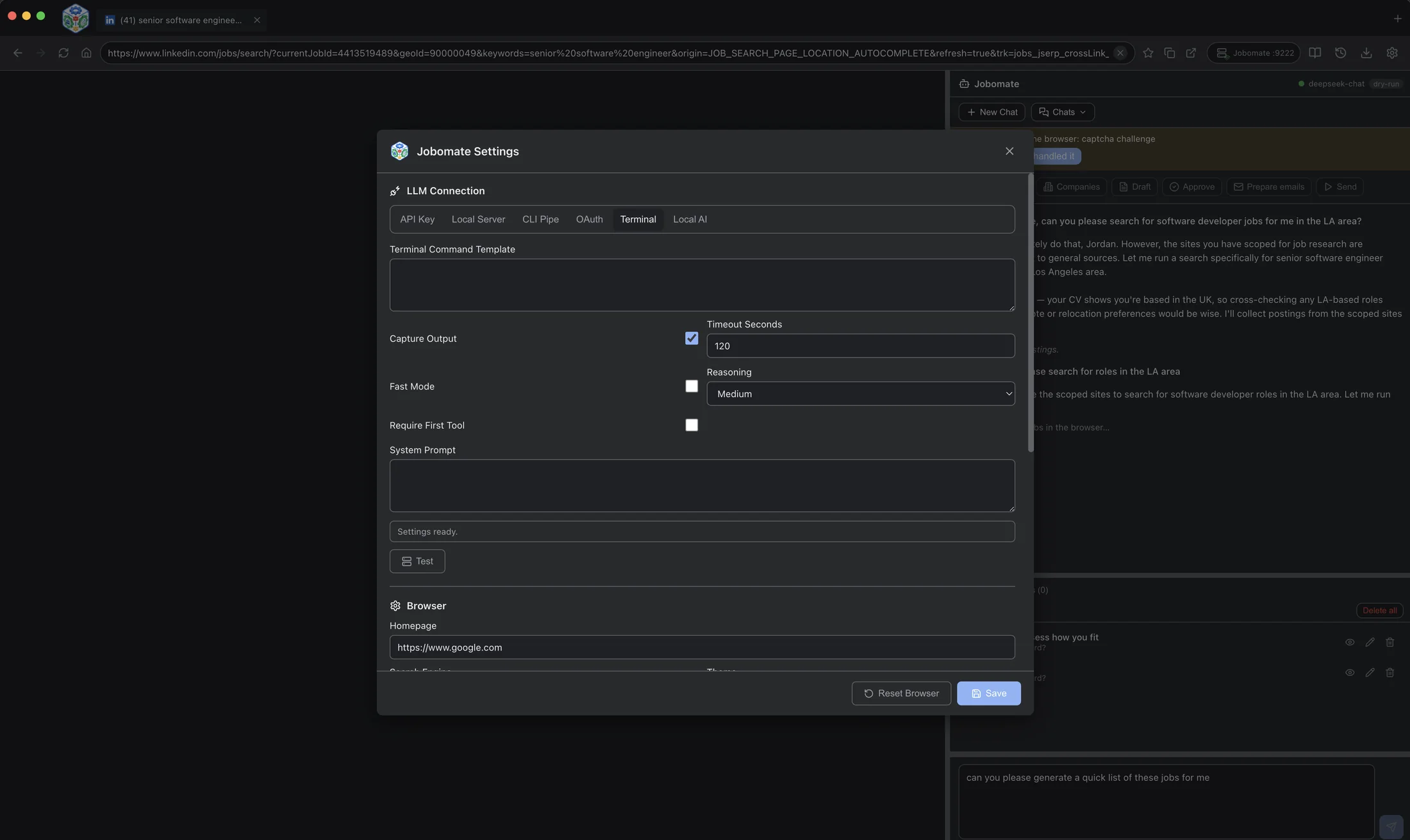Reload the page with refresh icon
The image size is (1410, 840).
(63, 53)
